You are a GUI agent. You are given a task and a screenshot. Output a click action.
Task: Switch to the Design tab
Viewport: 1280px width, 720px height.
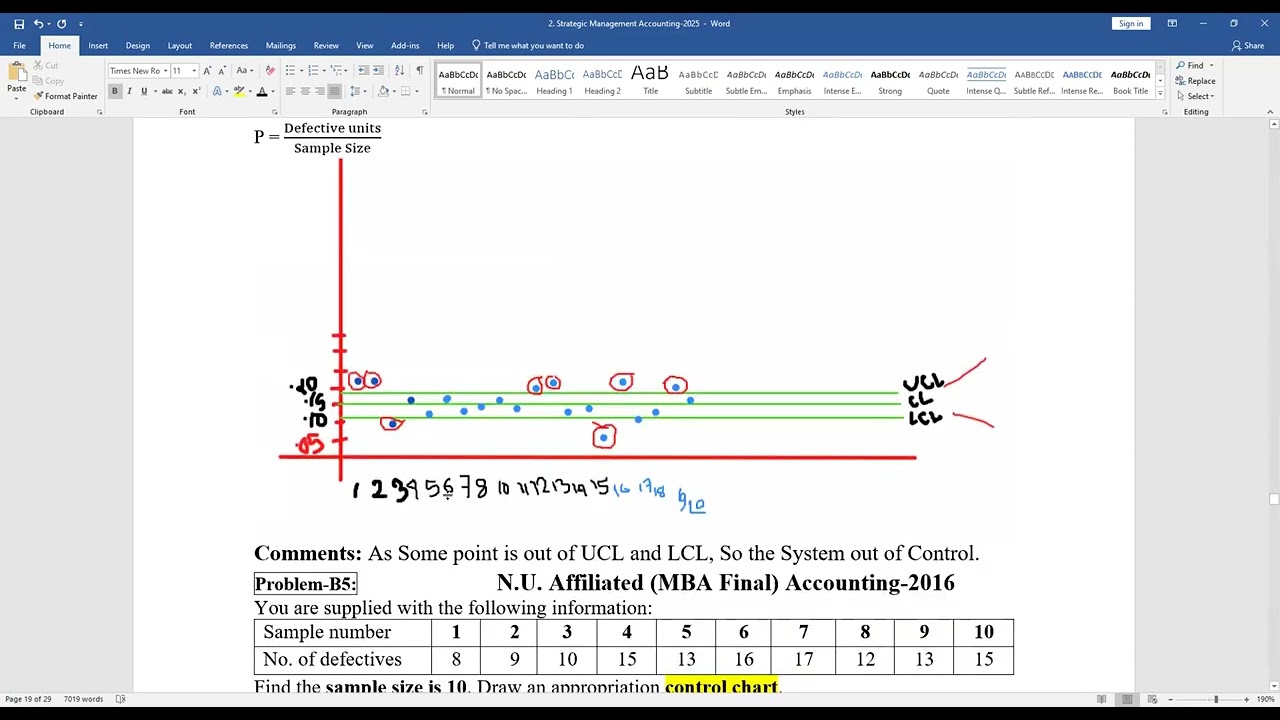[x=138, y=45]
